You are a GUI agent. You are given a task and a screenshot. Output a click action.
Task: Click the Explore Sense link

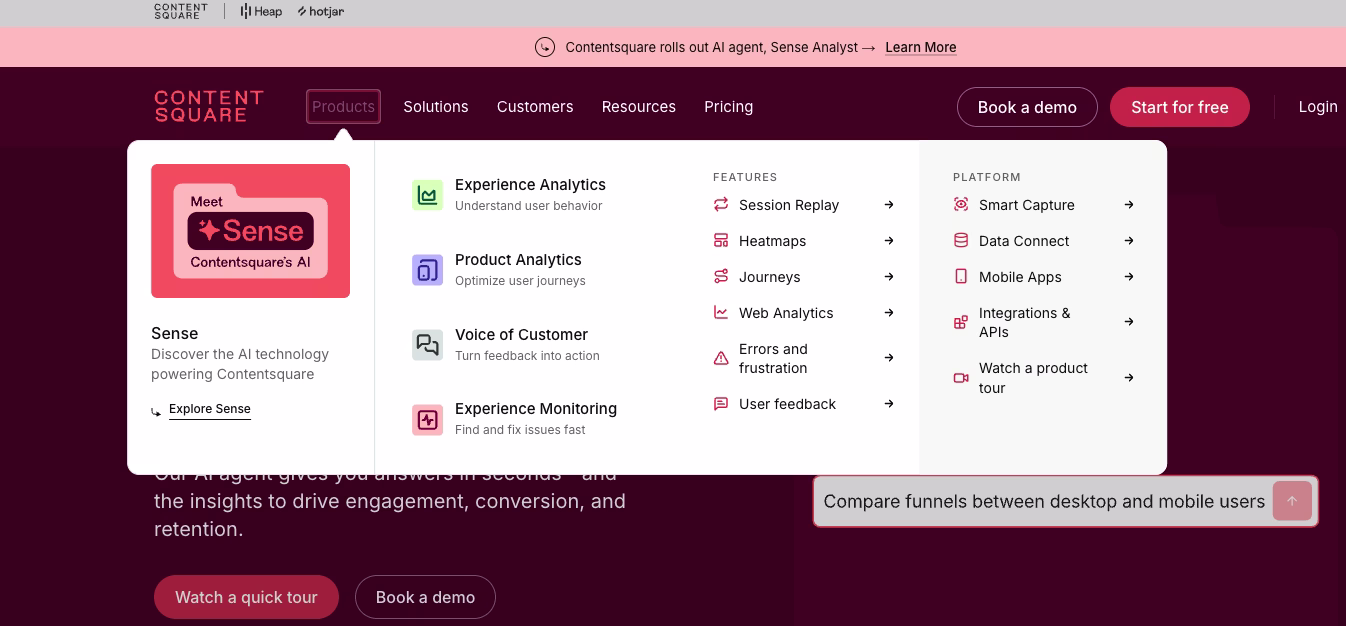(209, 409)
